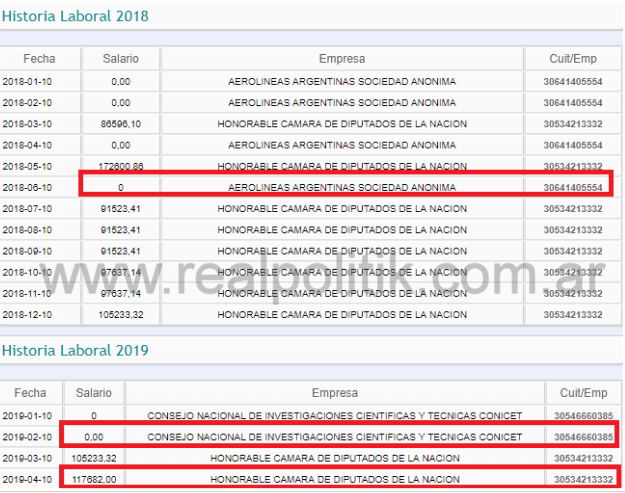Select CUIT 30546660385 in the 2019-01-10 row

point(584,416)
